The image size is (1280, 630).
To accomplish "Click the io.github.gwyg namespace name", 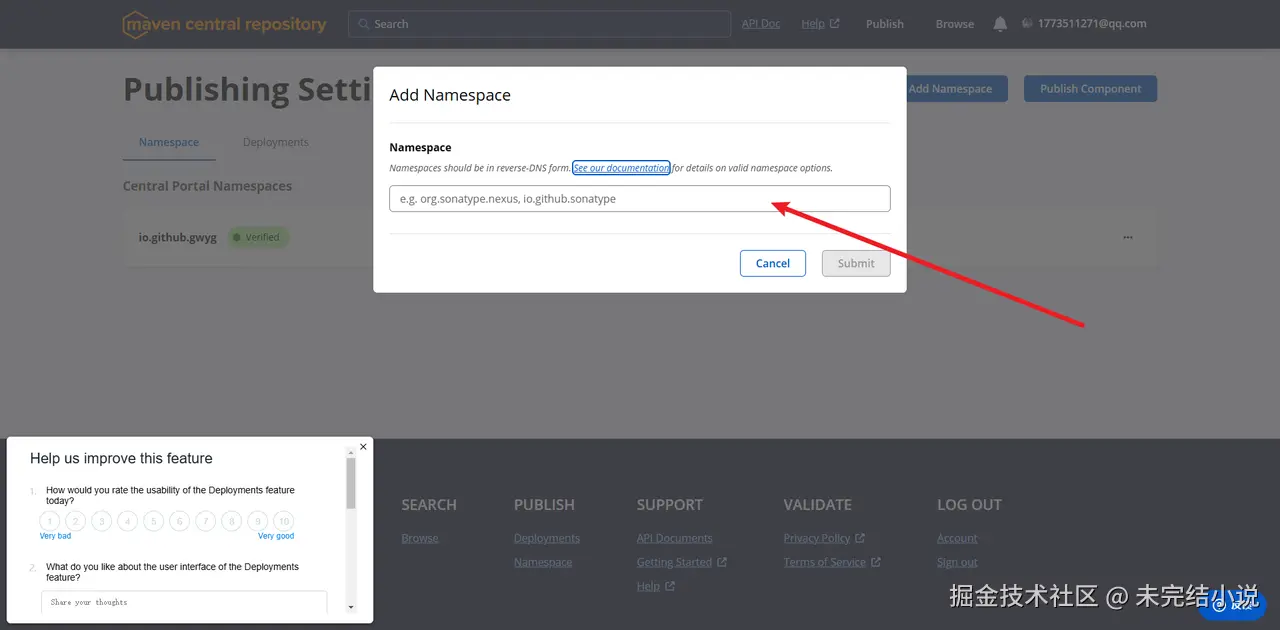I will click(178, 238).
